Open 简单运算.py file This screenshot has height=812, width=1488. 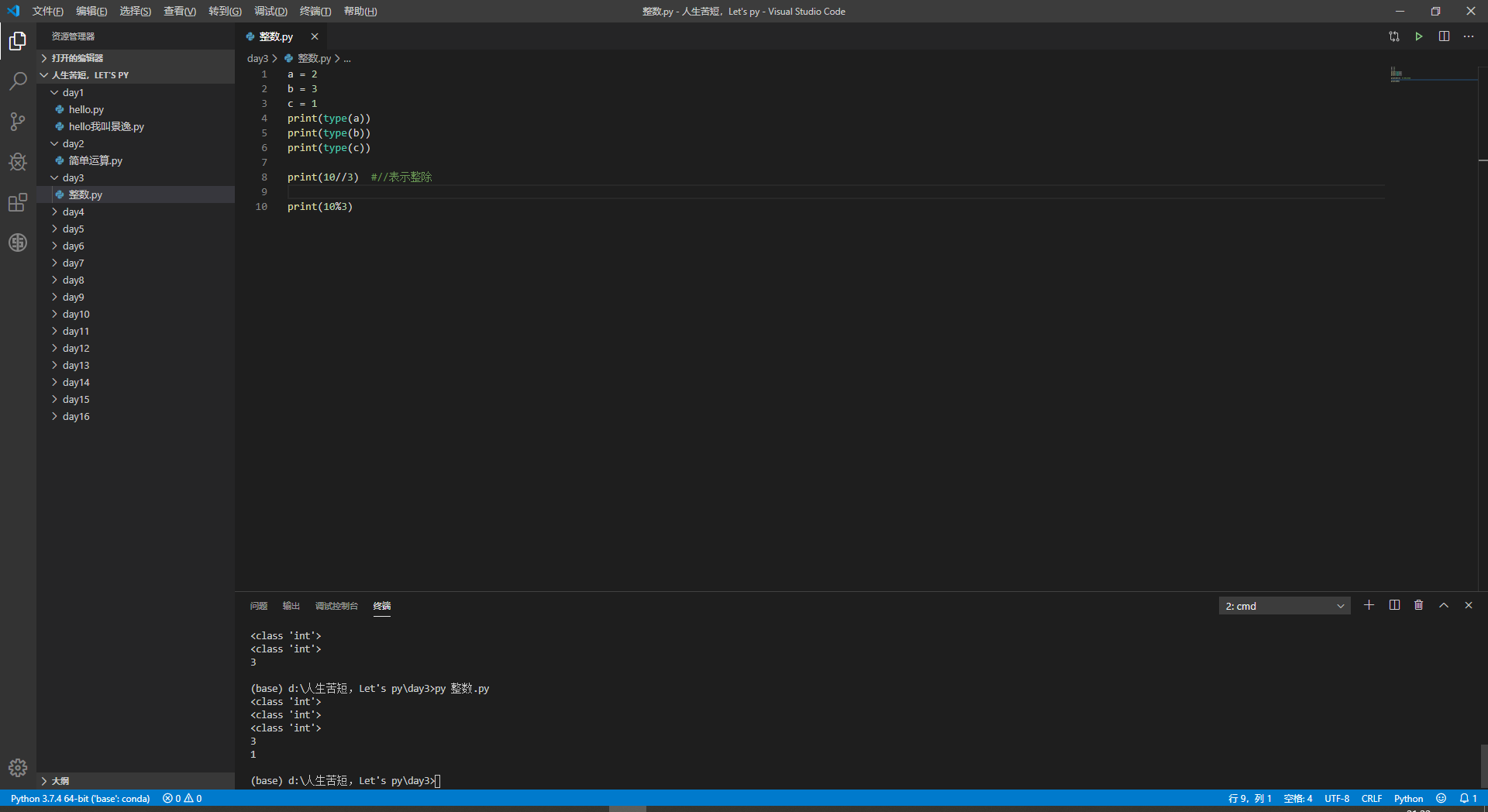point(95,160)
